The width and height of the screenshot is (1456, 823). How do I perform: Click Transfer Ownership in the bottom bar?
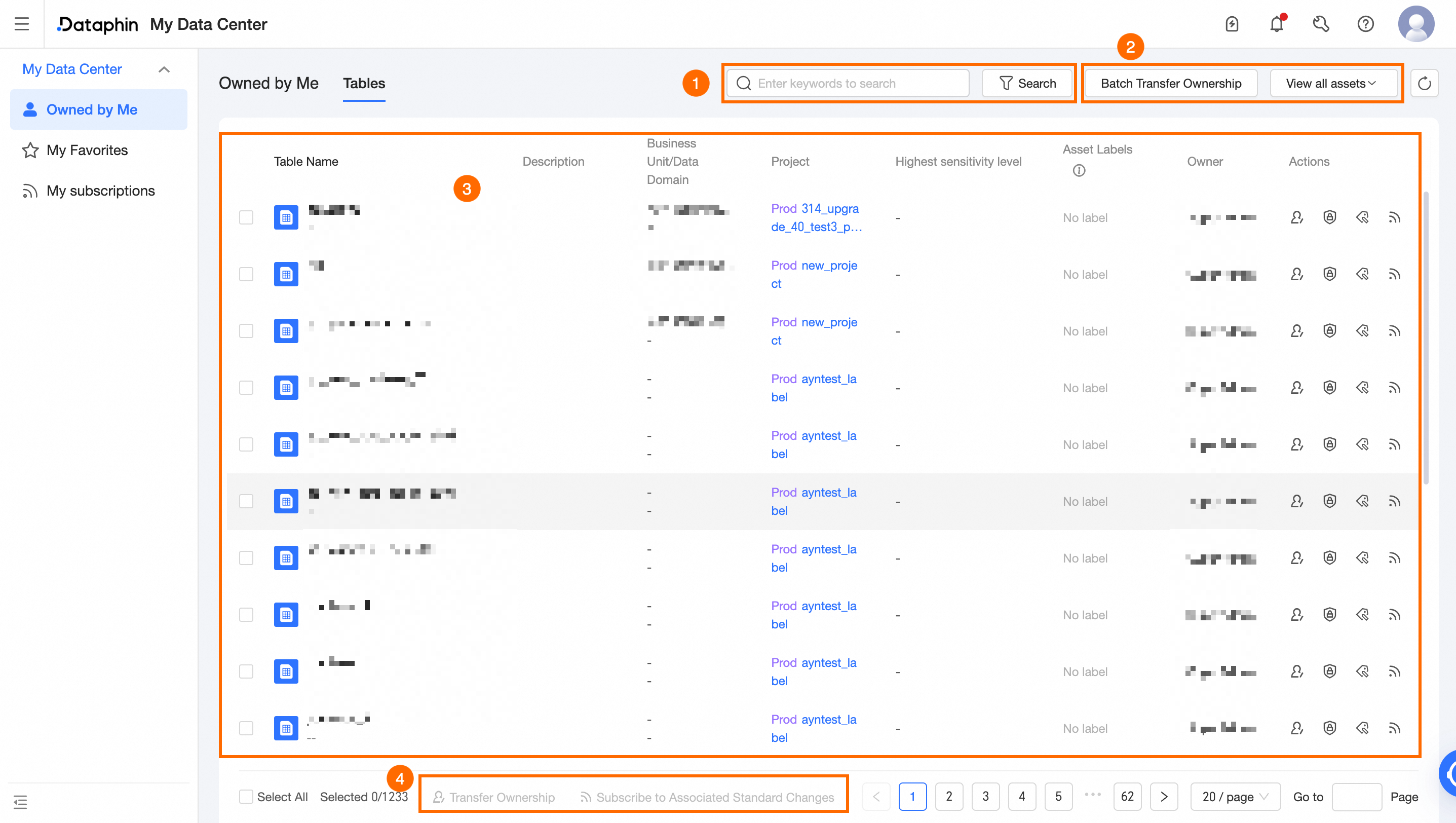click(x=494, y=798)
